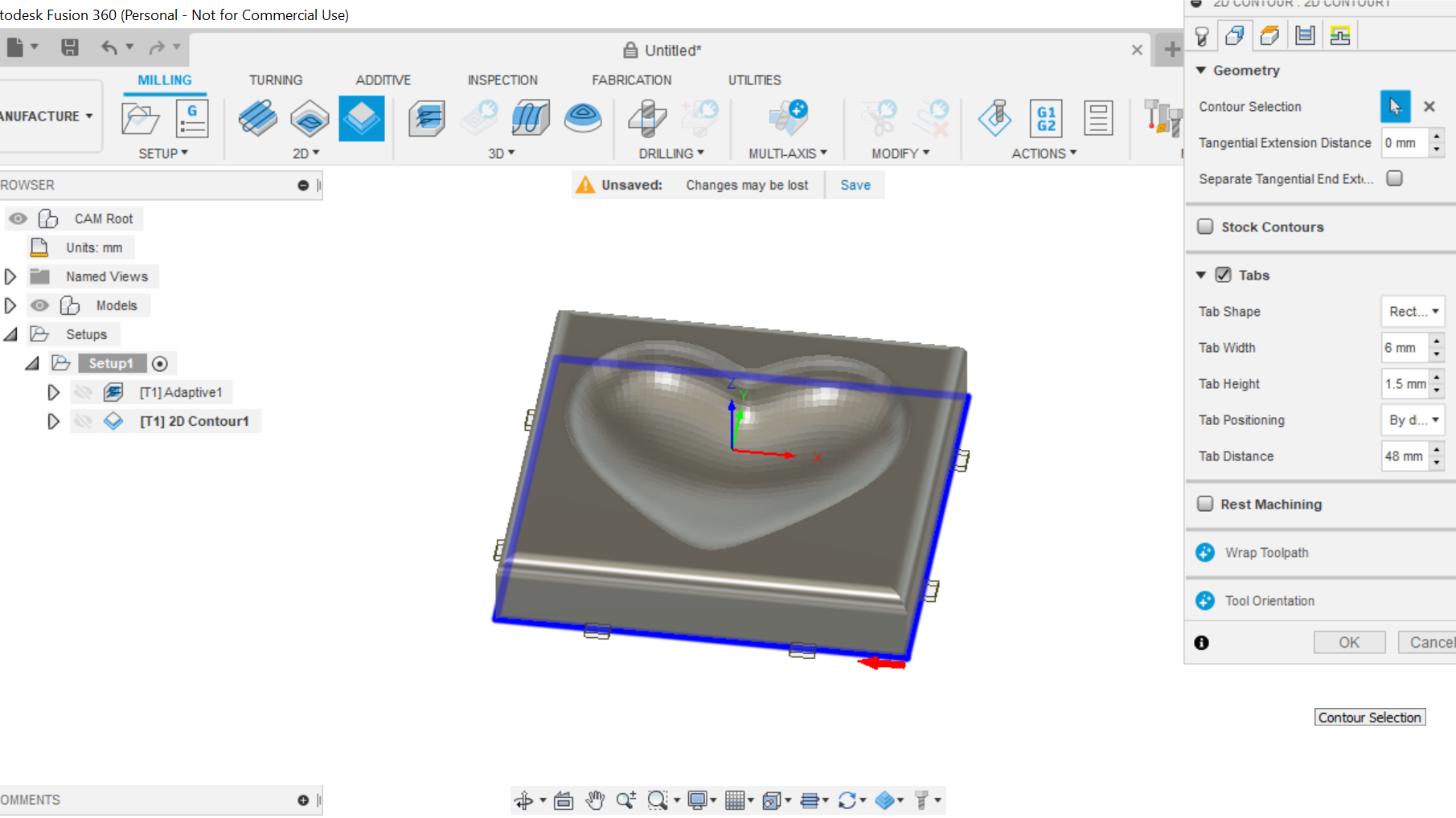Click the Tab Distance input field
This screenshot has height=818, width=1456.
tap(1405, 456)
